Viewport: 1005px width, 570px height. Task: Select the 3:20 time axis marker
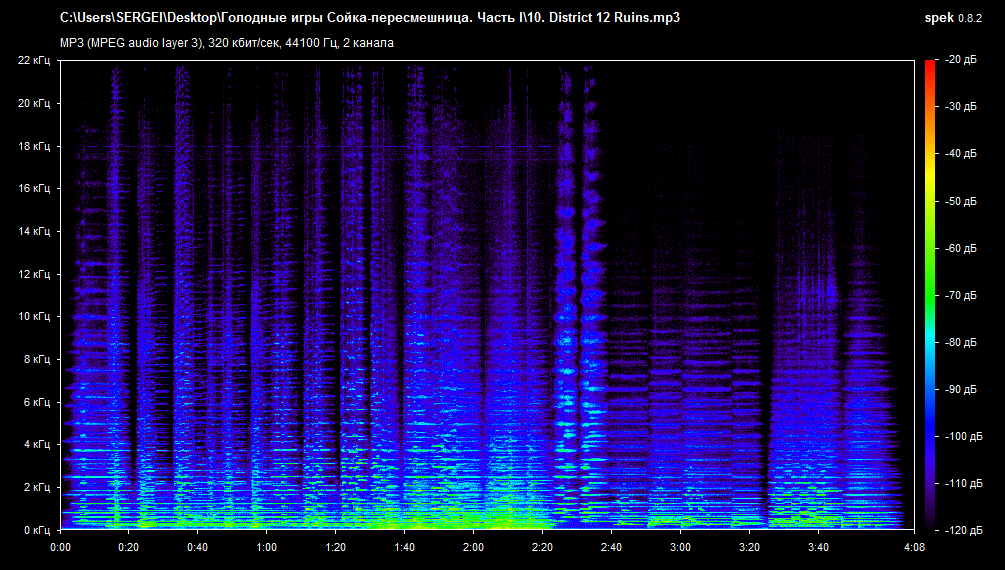749,548
